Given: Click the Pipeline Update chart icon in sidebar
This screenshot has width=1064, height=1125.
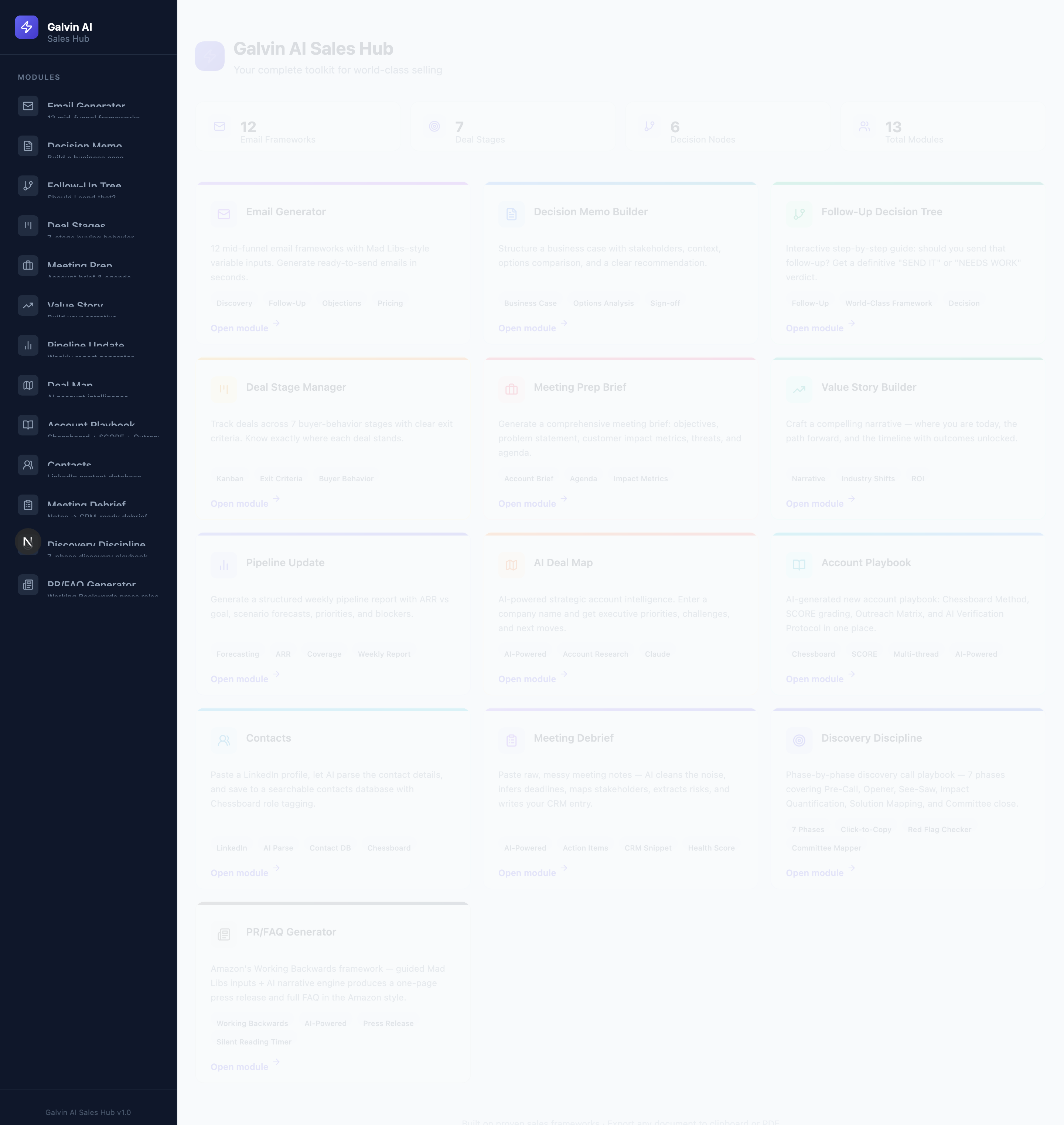Looking at the screenshot, I should click(28, 345).
